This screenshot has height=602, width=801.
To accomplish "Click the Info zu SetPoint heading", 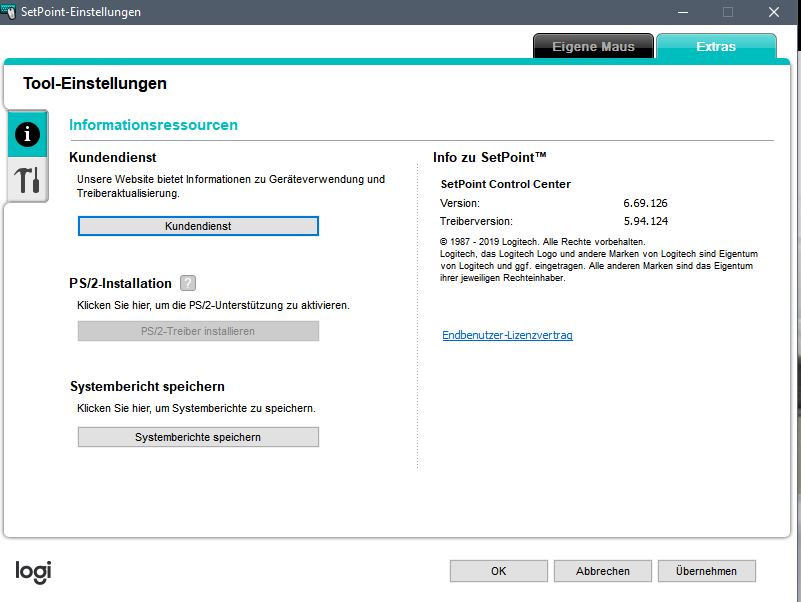I will [x=489, y=157].
